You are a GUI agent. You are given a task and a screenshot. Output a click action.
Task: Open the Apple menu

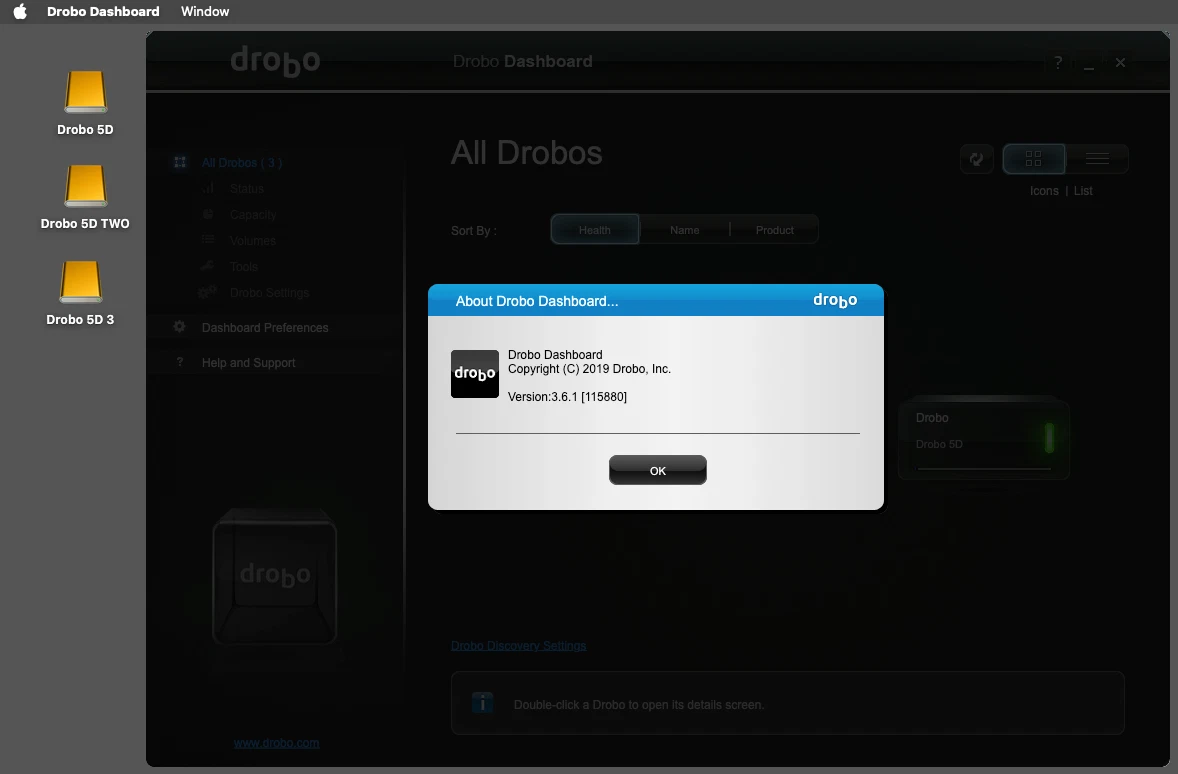click(20, 11)
